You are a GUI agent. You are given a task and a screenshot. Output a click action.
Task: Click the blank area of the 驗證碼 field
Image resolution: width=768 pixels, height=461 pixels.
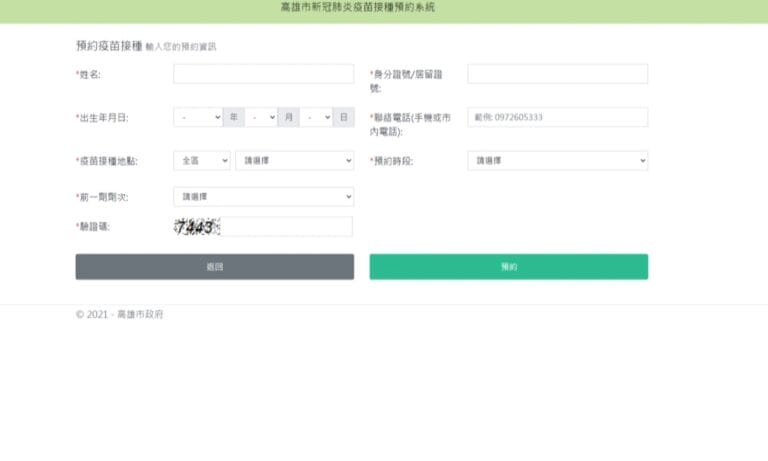pos(290,227)
